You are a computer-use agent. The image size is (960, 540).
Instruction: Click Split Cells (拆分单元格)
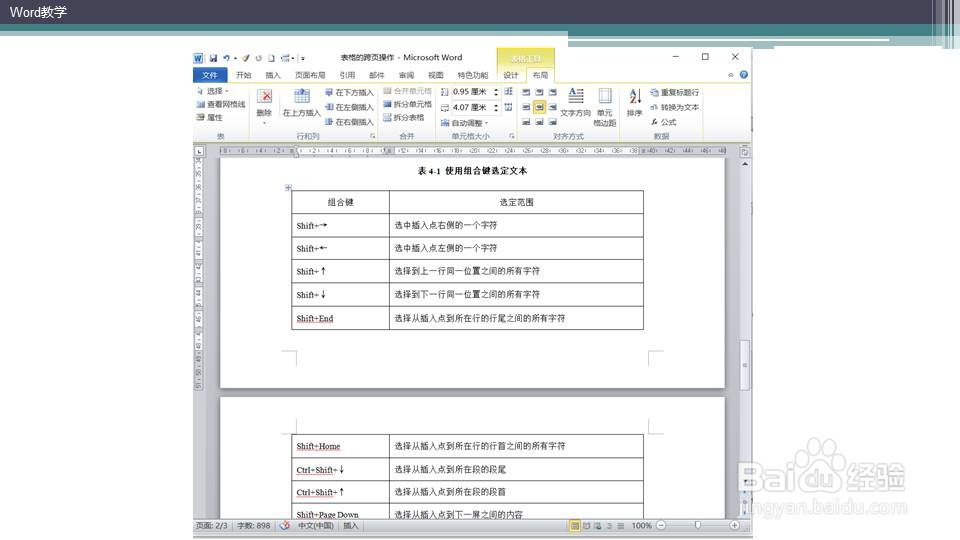coord(407,104)
